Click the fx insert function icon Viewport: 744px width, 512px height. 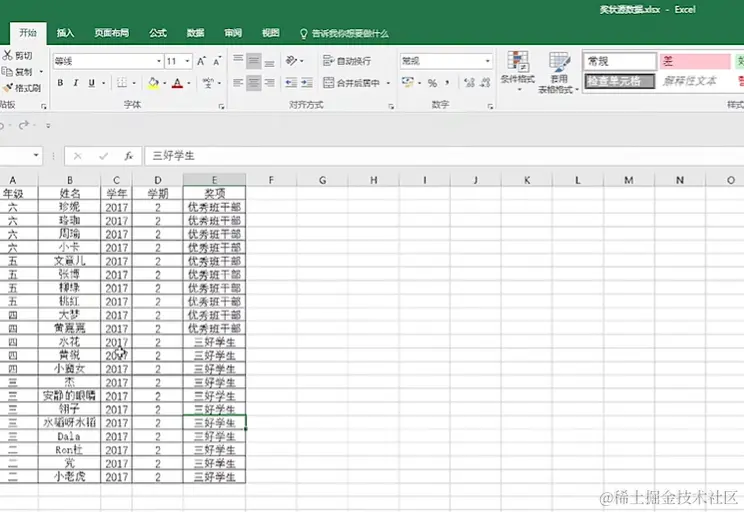[x=129, y=156]
